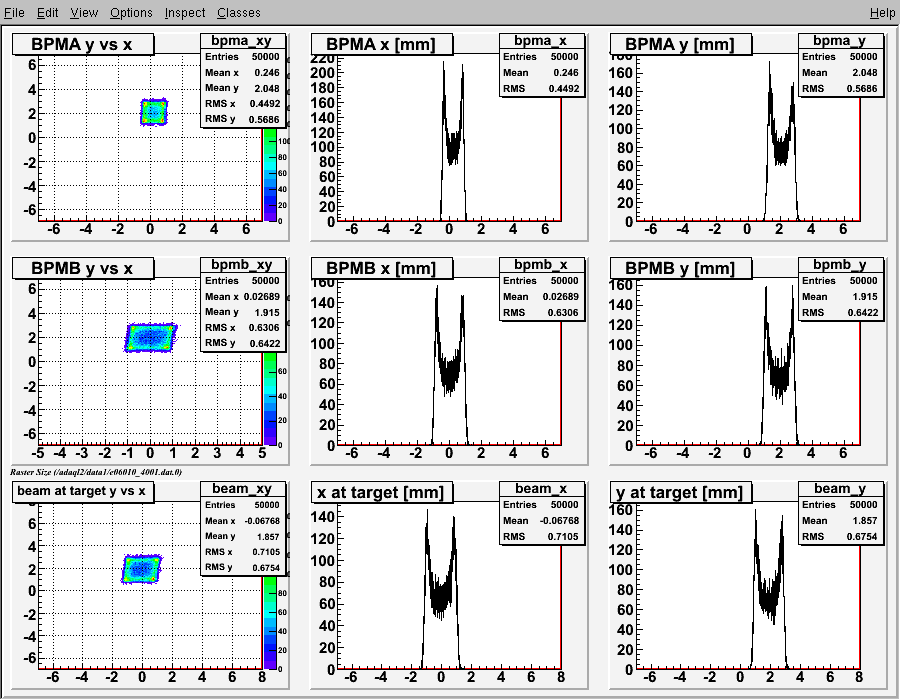This screenshot has height=700, width=900.
Task: Click the BPMA y vs x color palette bar
Action: click(x=270, y=175)
